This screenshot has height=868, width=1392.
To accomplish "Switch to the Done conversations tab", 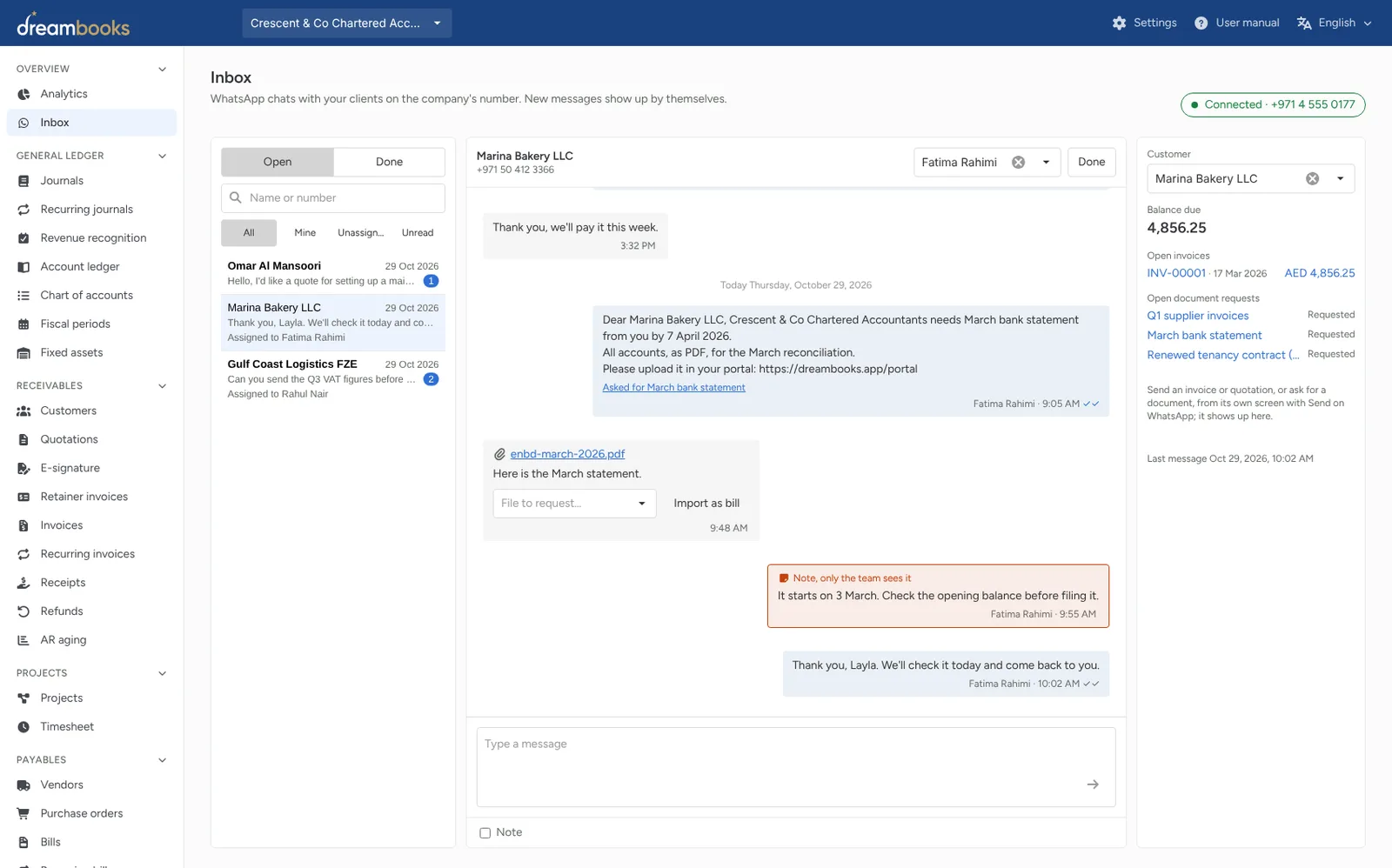I will (389, 162).
